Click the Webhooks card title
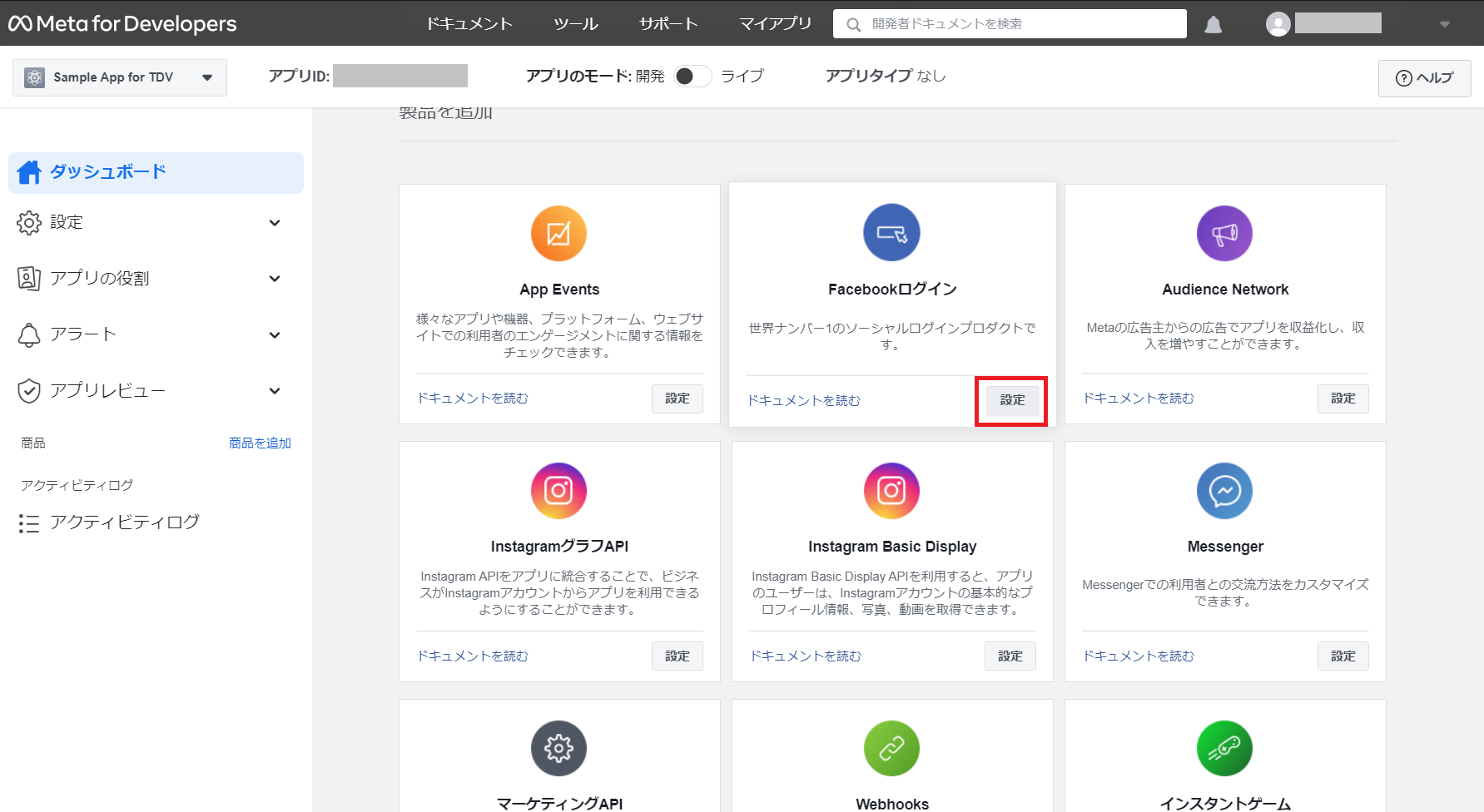The width and height of the screenshot is (1484, 812). click(x=892, y=804)
